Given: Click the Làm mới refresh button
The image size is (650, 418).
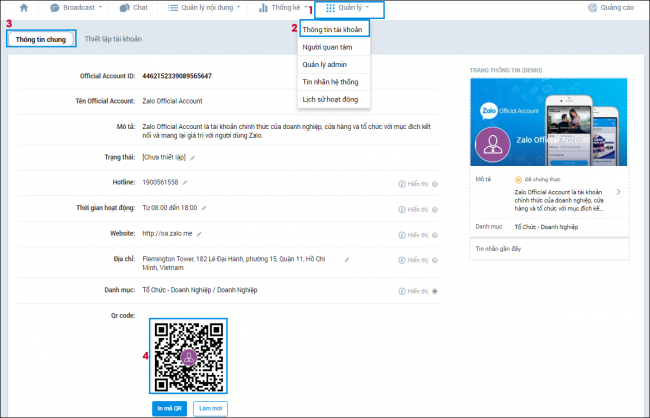Looking at the screenshot, I should click(x=211, y=408).
